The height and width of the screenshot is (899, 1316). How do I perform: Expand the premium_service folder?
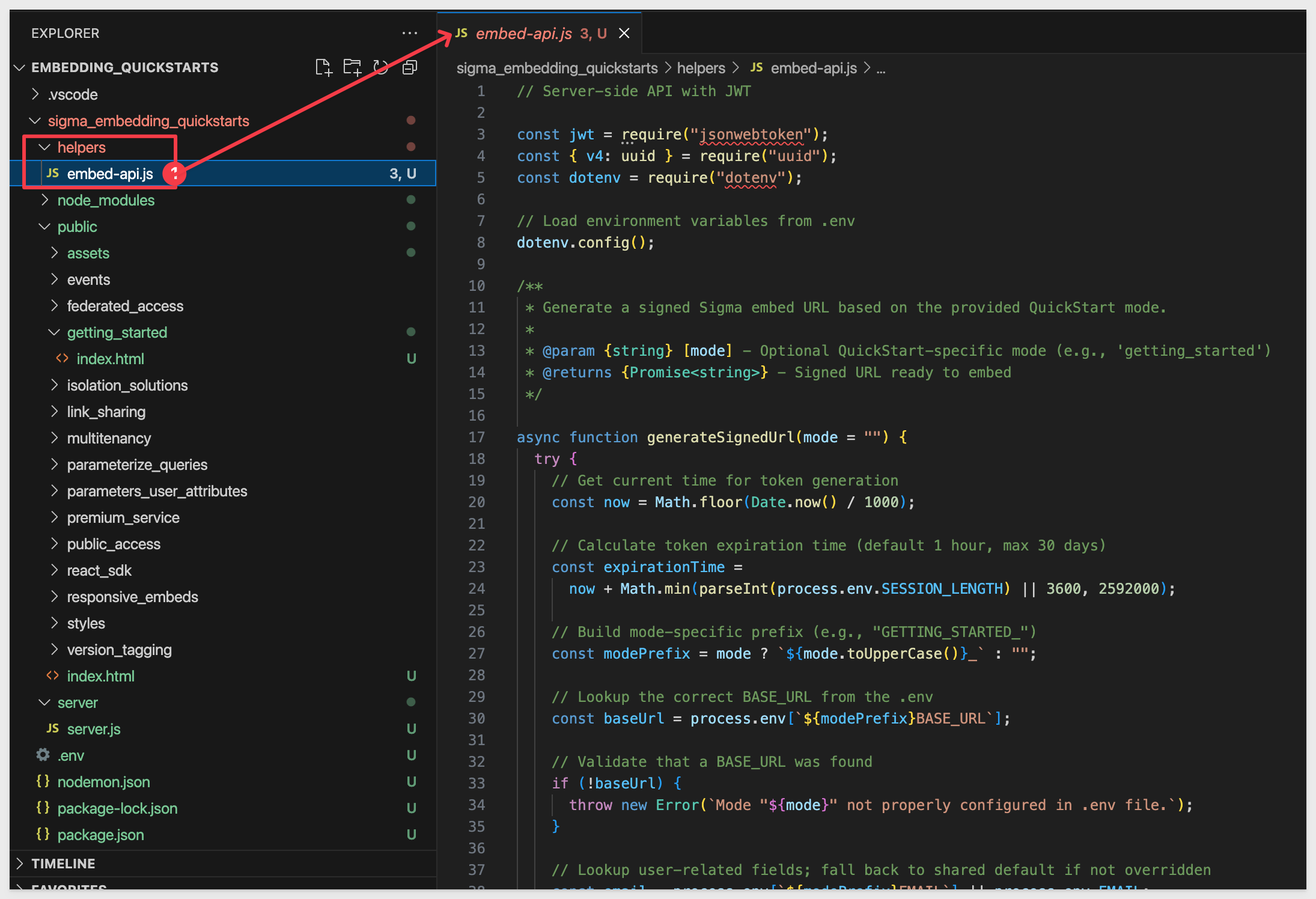(x=54, y=517)
